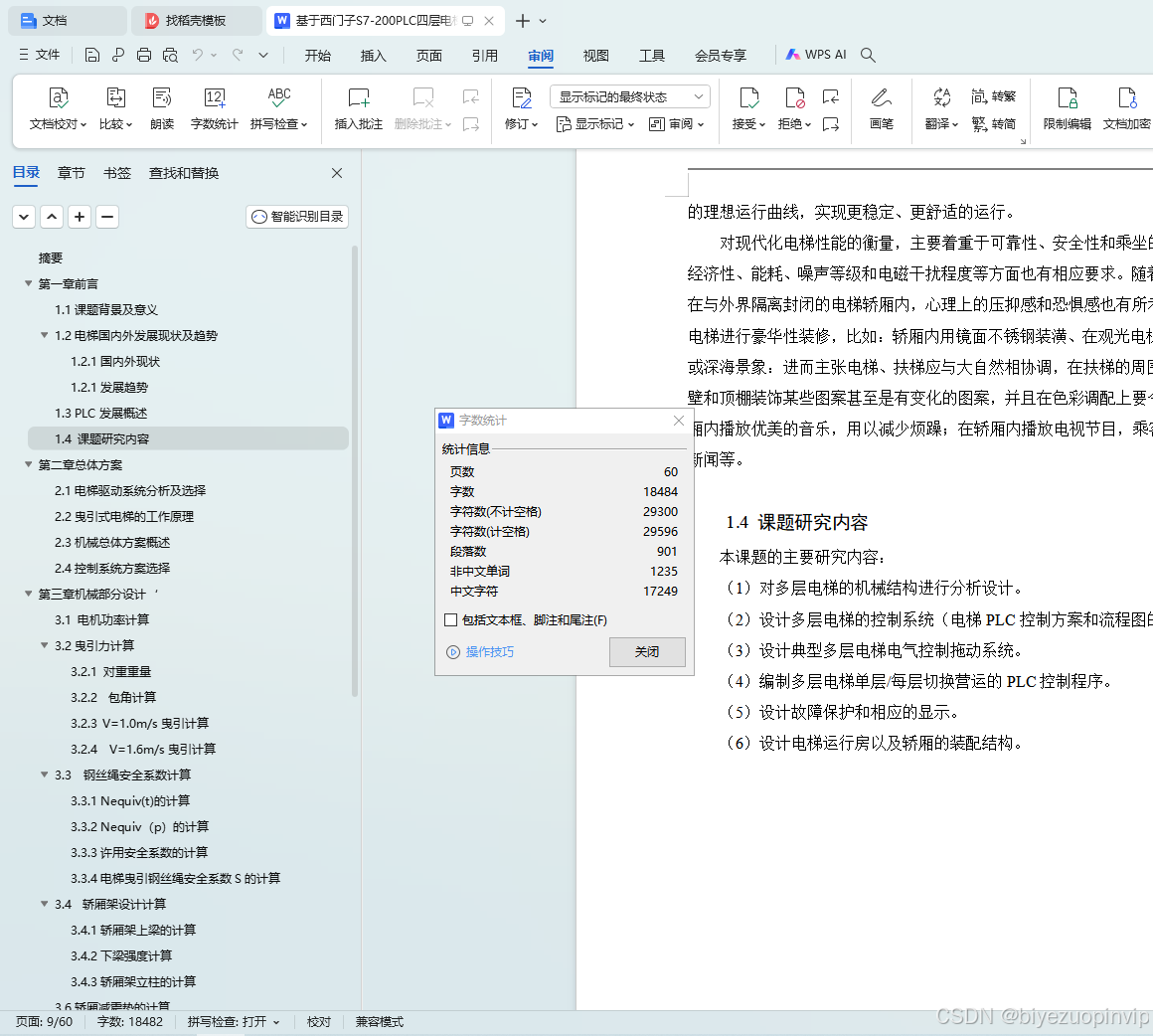Switch to the 视图 ribbon tab

(595, 56)
